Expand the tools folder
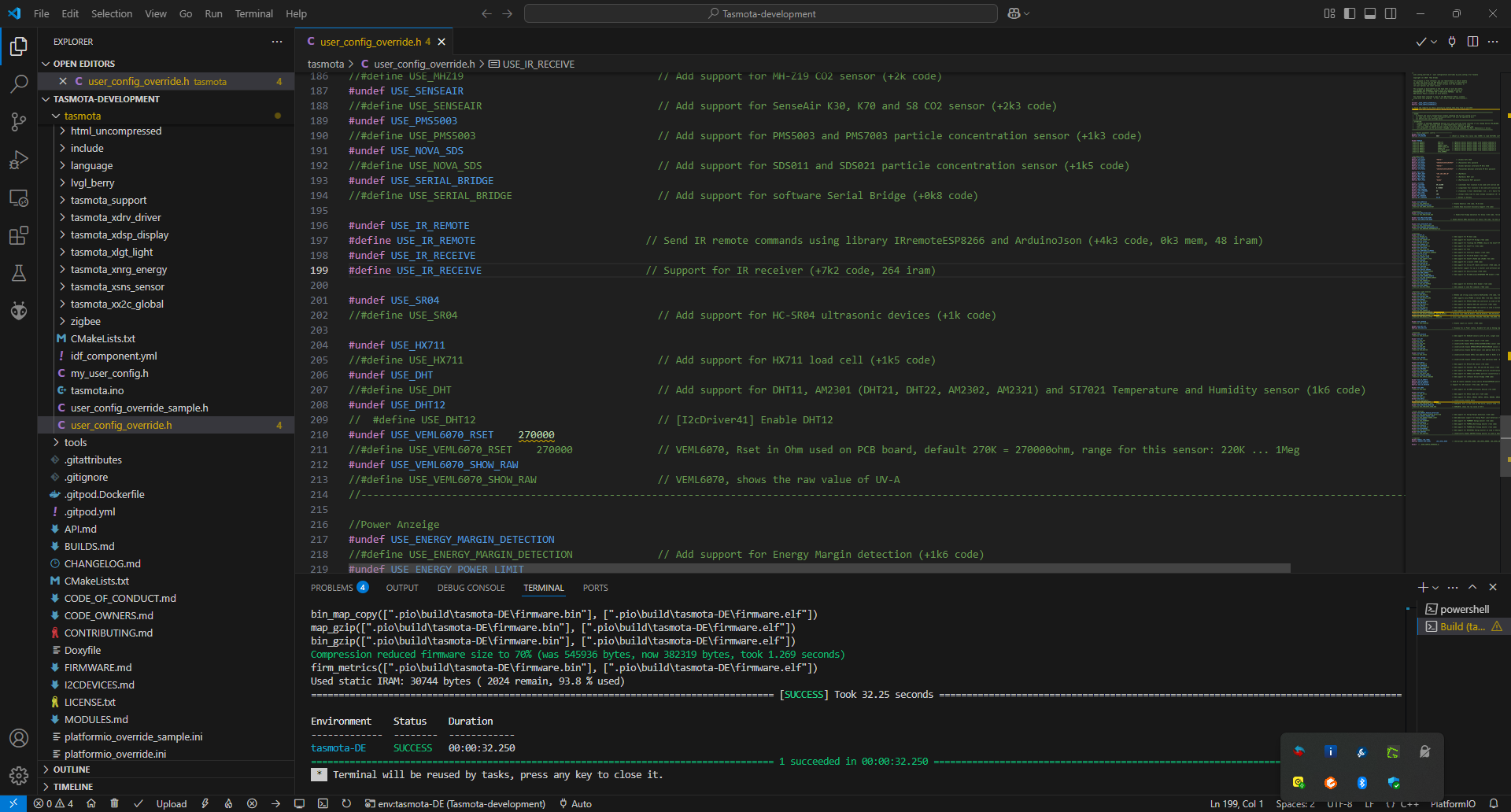The image size is (1511, 812). pyautogui.click(x=76, y=442)
